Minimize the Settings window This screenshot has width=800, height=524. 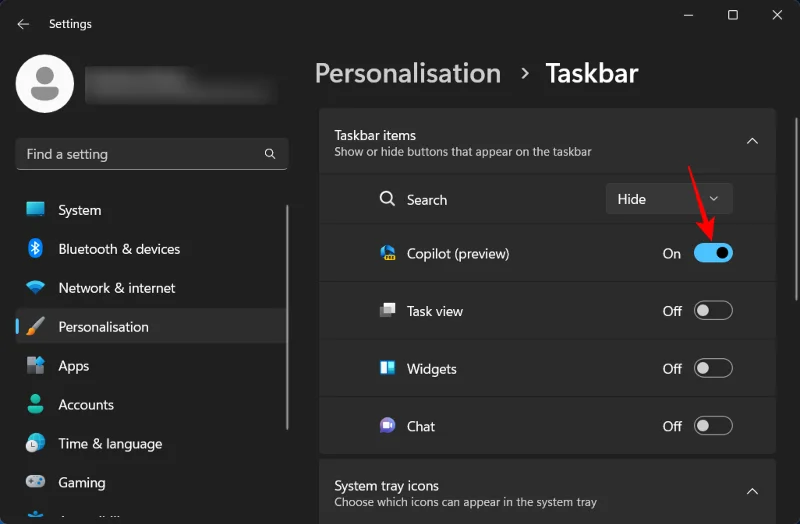pos(688,15)
